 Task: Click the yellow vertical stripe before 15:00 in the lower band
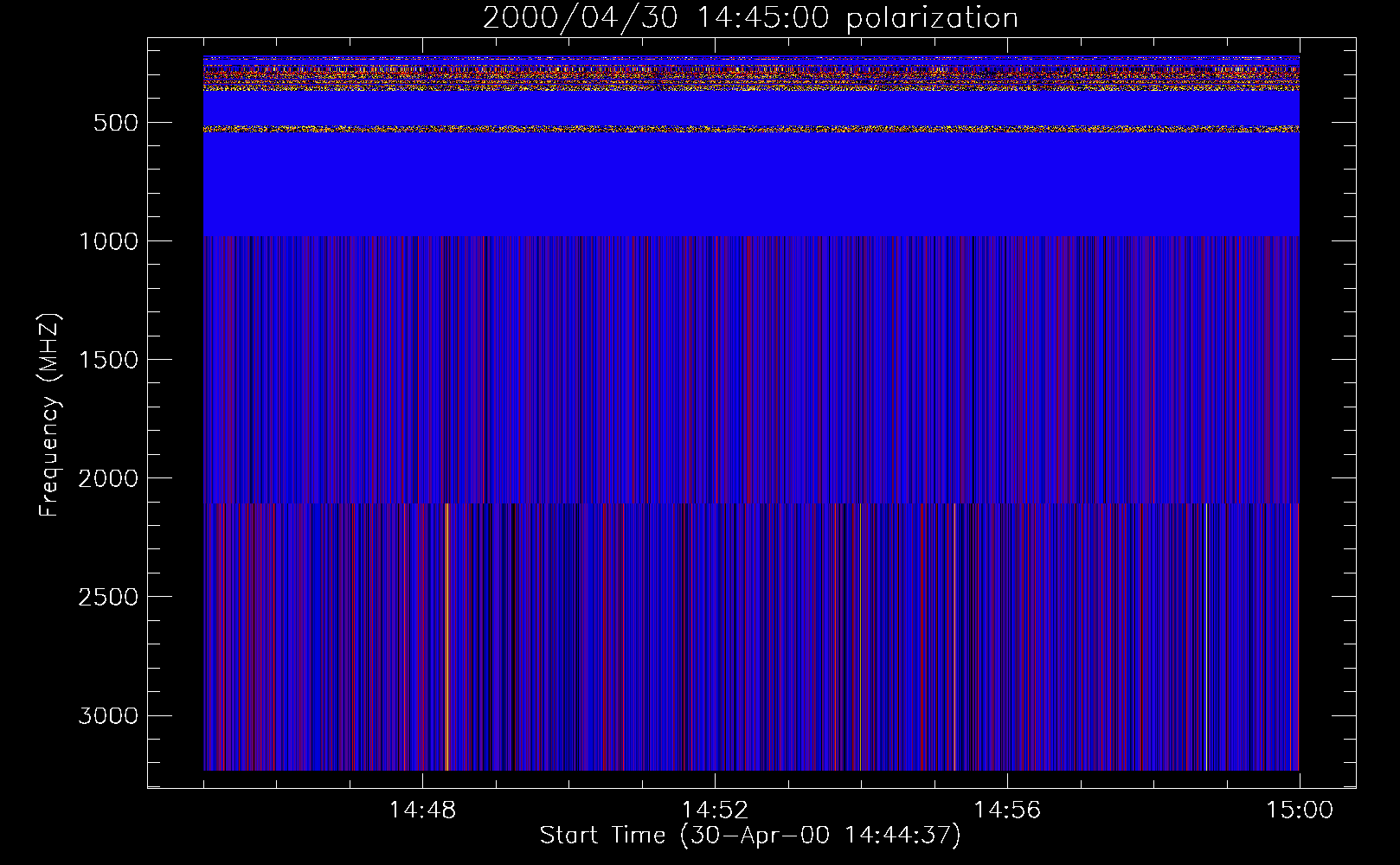pos(1206,636)
